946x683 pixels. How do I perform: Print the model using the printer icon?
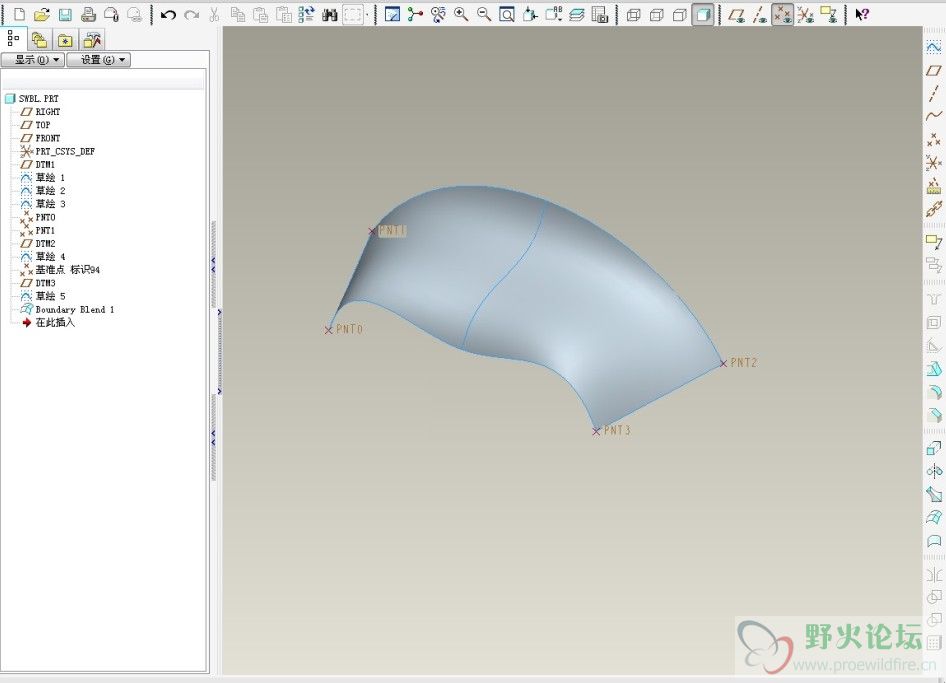[88, 14]
